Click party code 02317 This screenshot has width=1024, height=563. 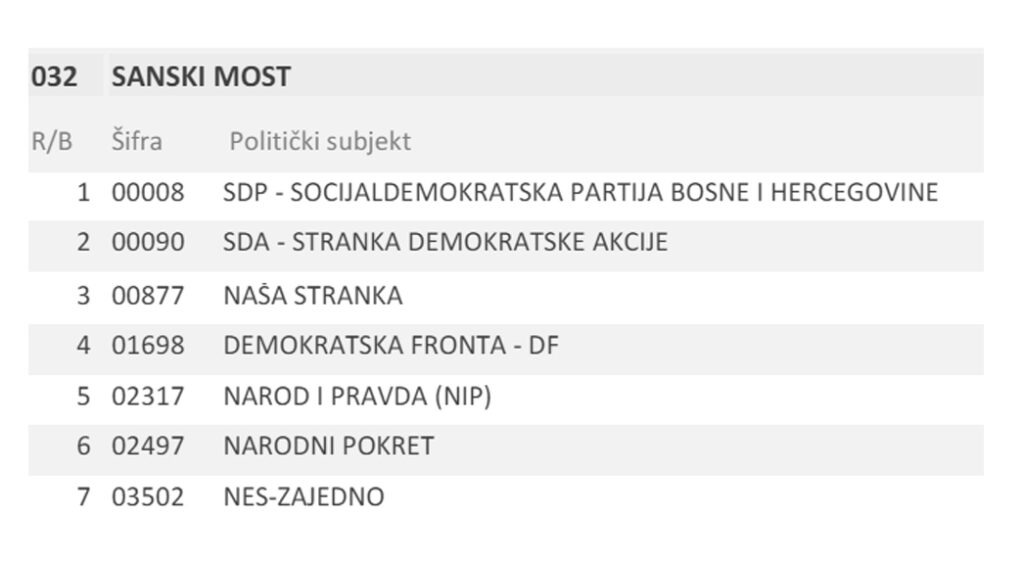point(148,397)
